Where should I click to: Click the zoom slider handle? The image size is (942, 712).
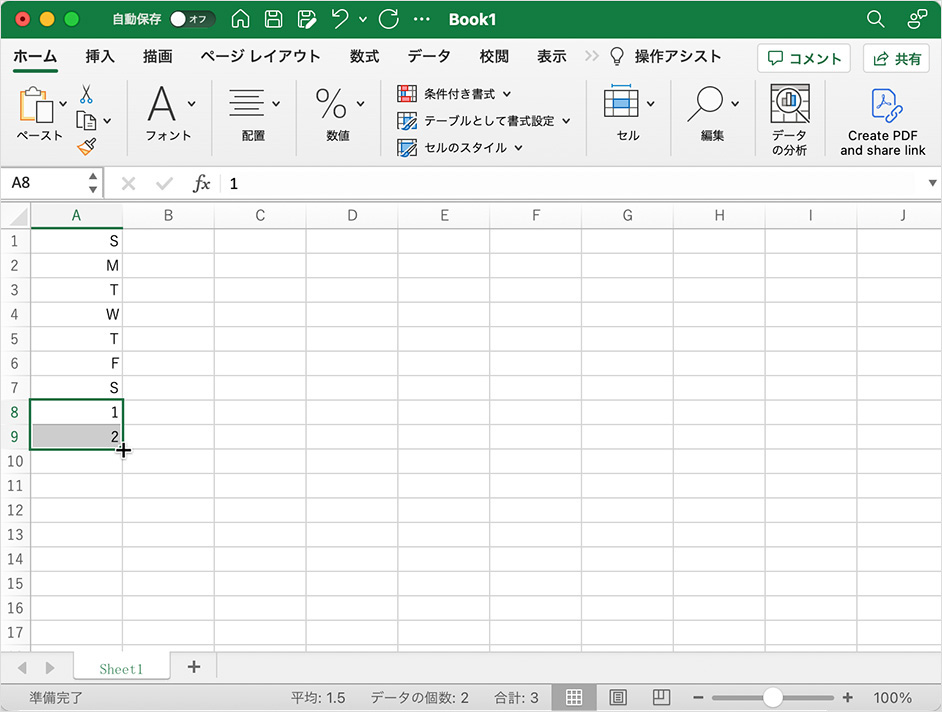772,697
